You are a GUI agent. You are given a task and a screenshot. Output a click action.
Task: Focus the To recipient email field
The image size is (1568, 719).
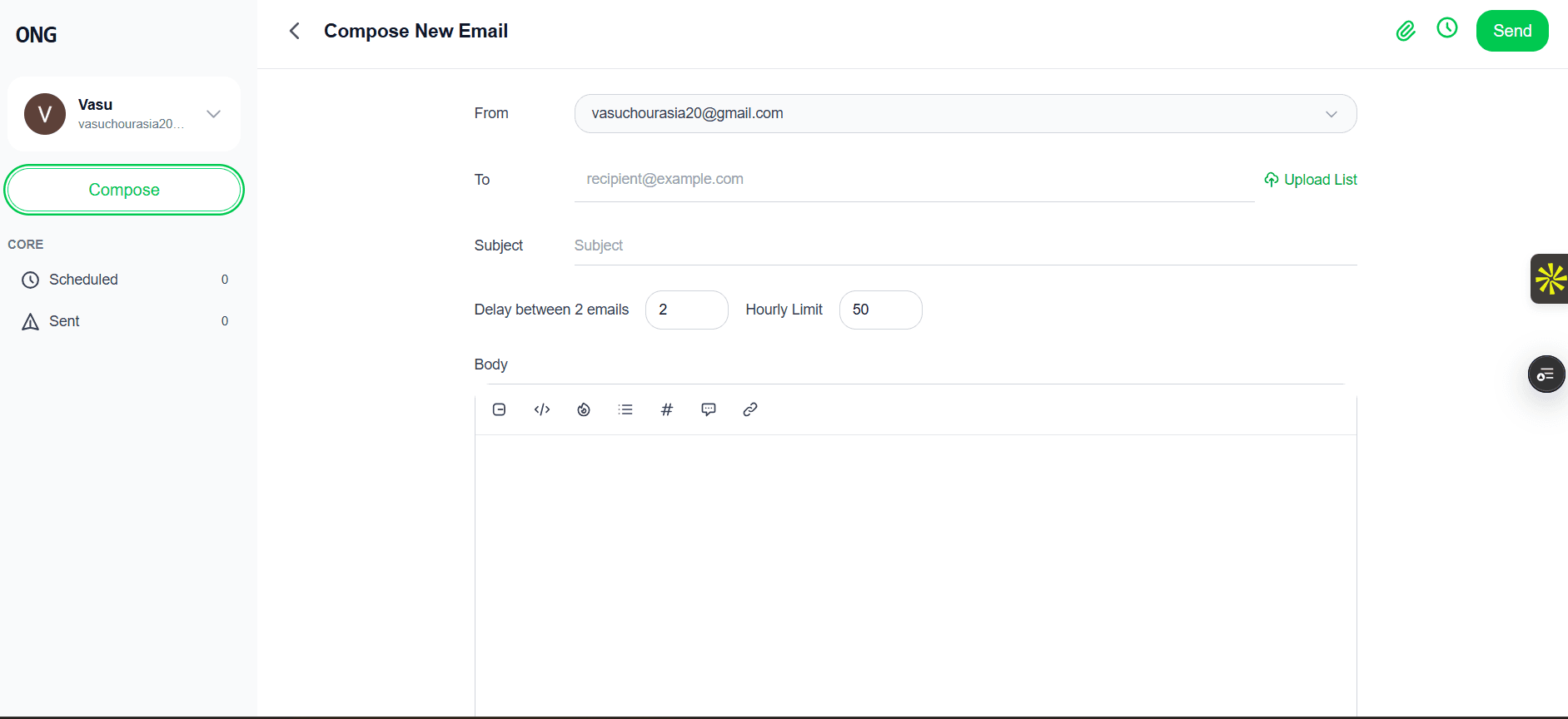[913, 180]
